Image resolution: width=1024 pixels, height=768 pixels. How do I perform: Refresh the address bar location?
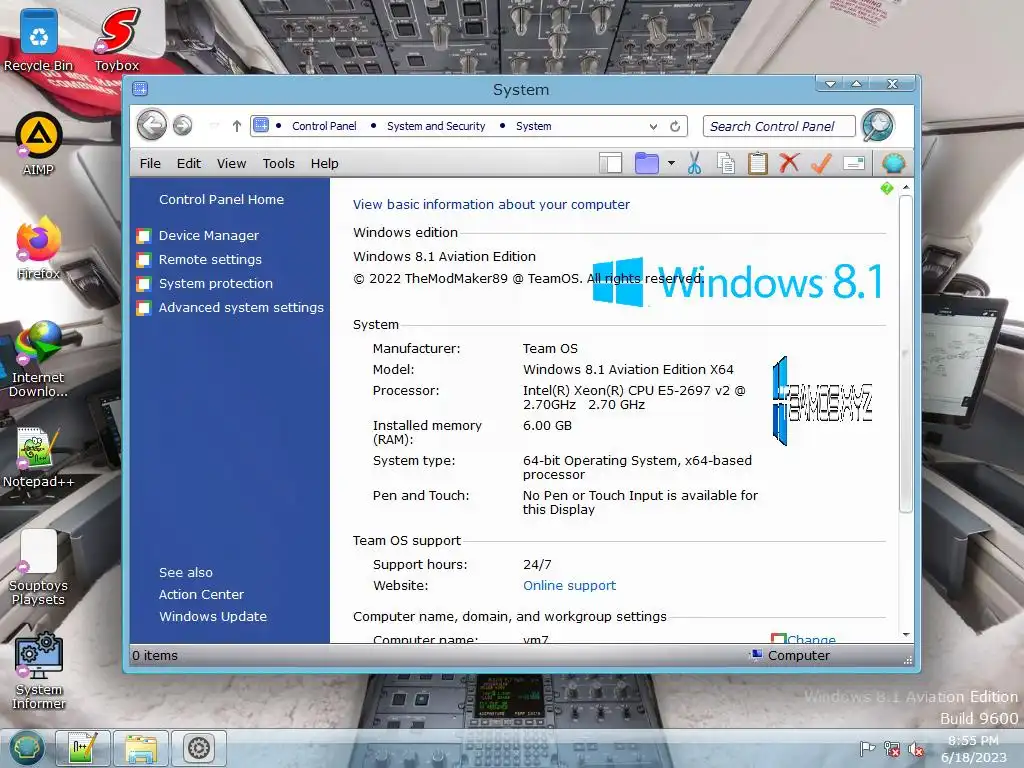click(675, 126)
